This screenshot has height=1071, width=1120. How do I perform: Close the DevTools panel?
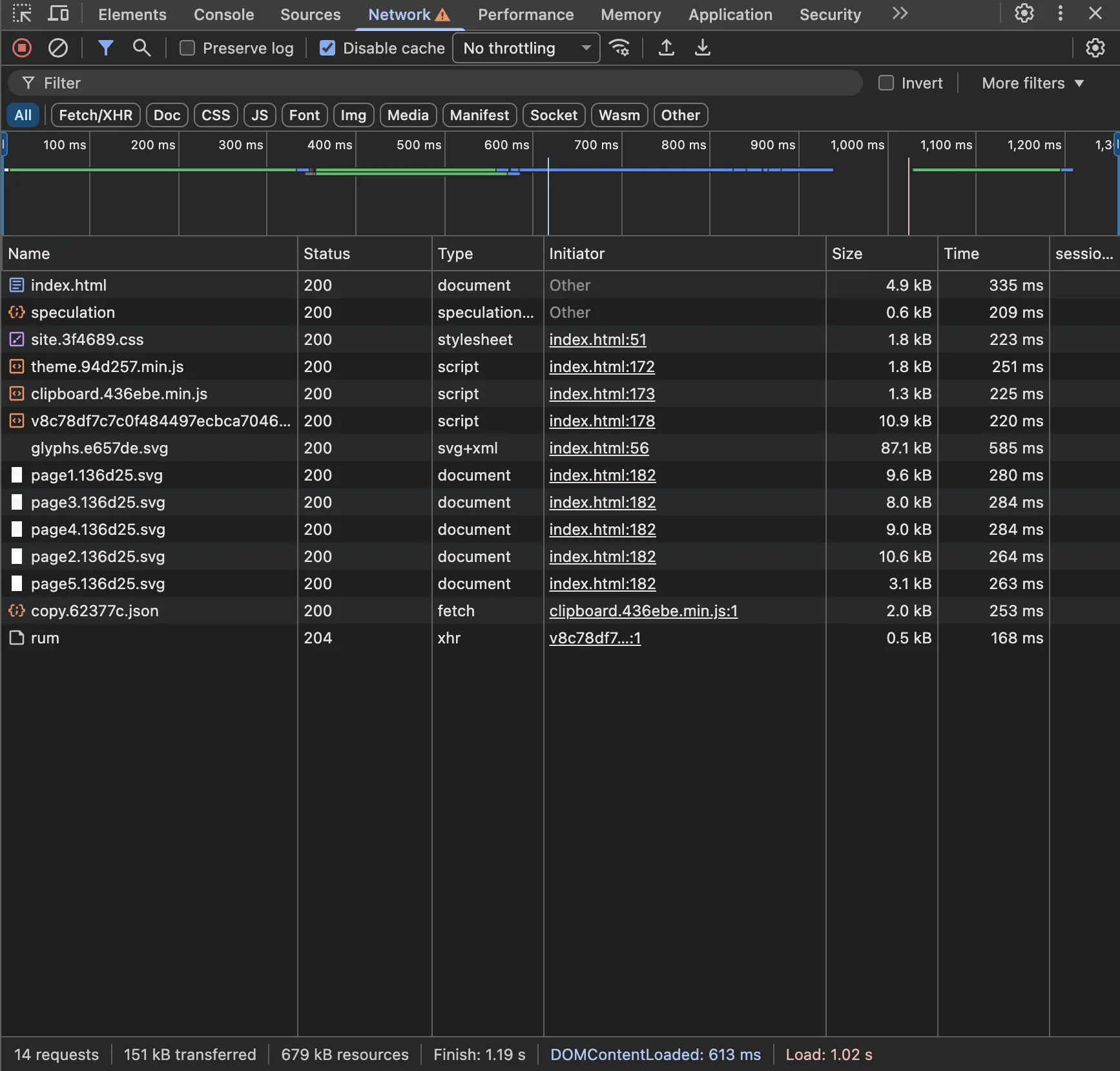click(x=1095, y=14)
